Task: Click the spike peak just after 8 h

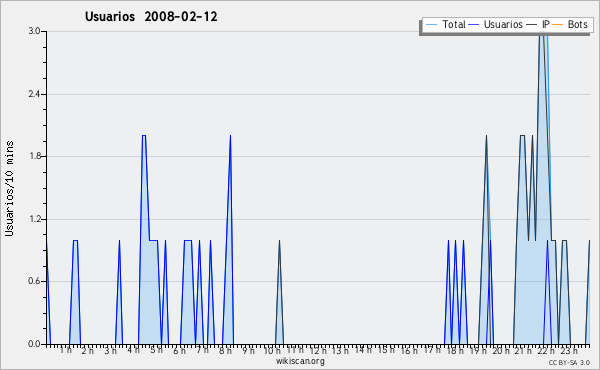Action: tap(230, 135)
